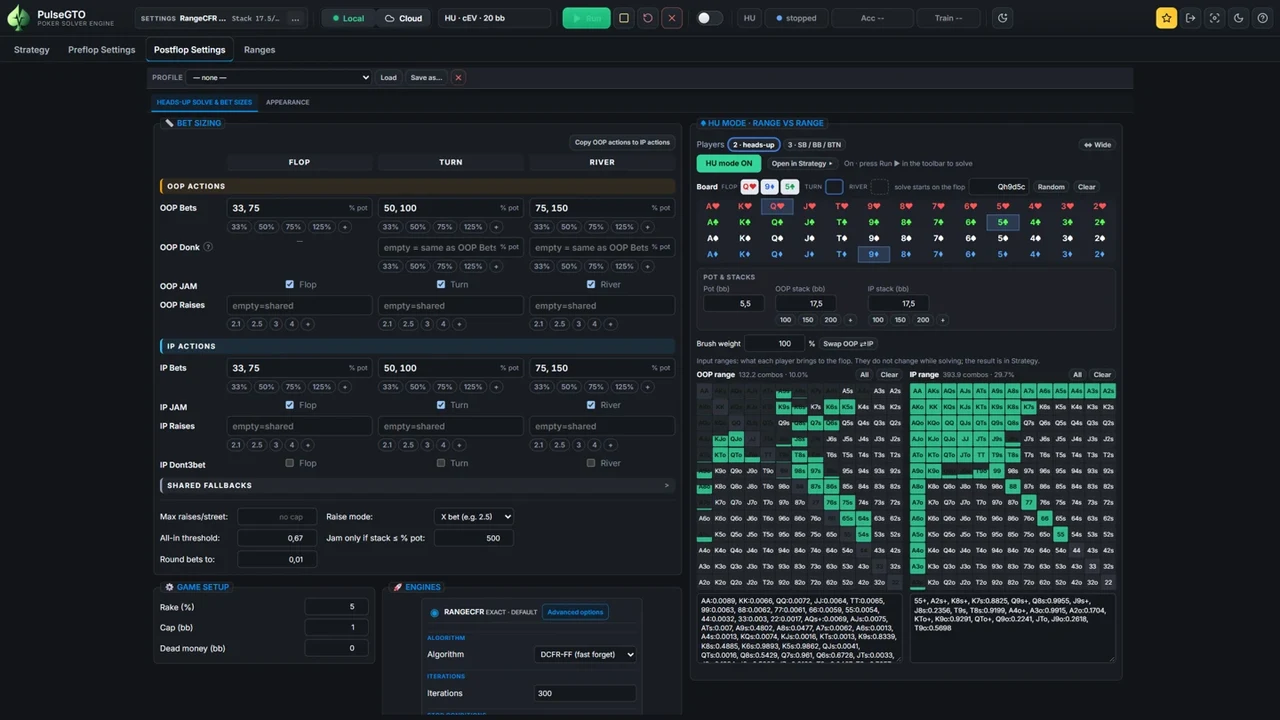Click the red reset arrow icon in toolbar
Viewport: 1280px width, 720px height.
[648, 18]
